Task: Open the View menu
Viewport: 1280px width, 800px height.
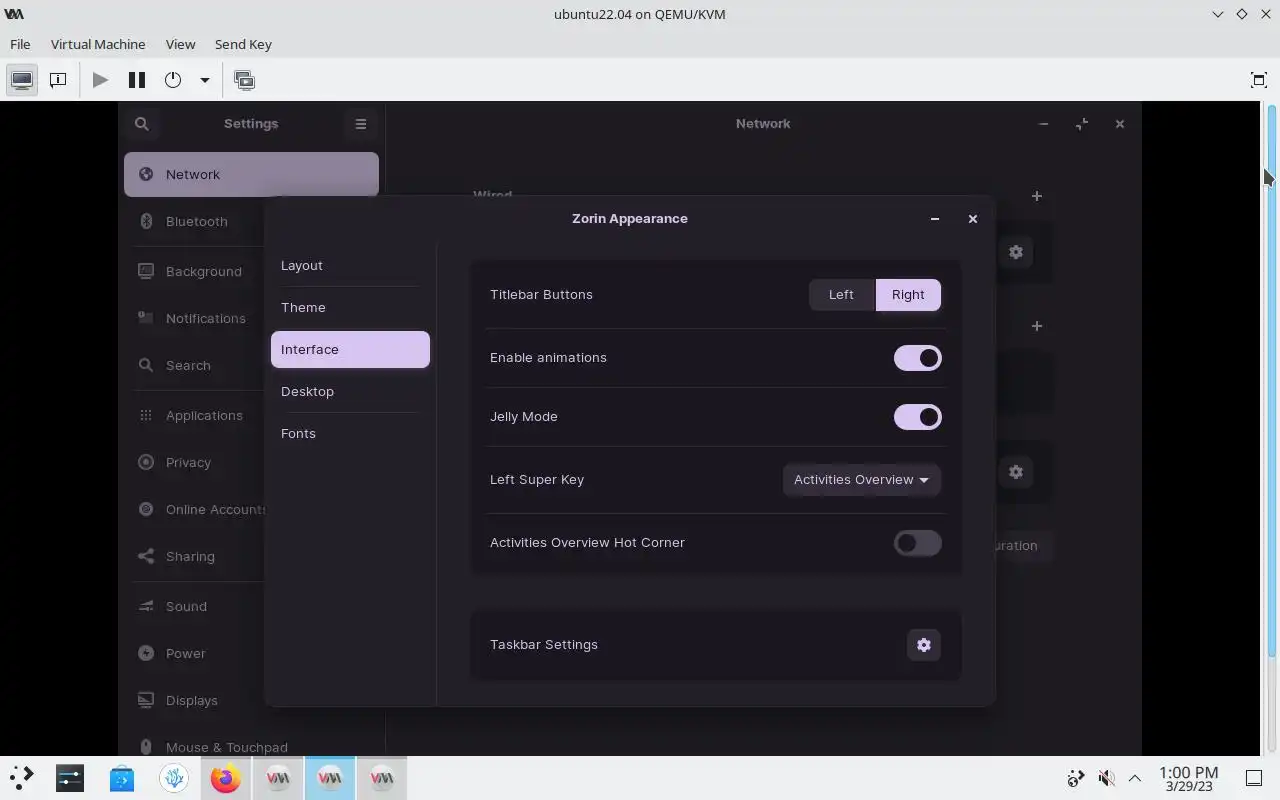Action: pyautogui.click(x=180, y=44)
